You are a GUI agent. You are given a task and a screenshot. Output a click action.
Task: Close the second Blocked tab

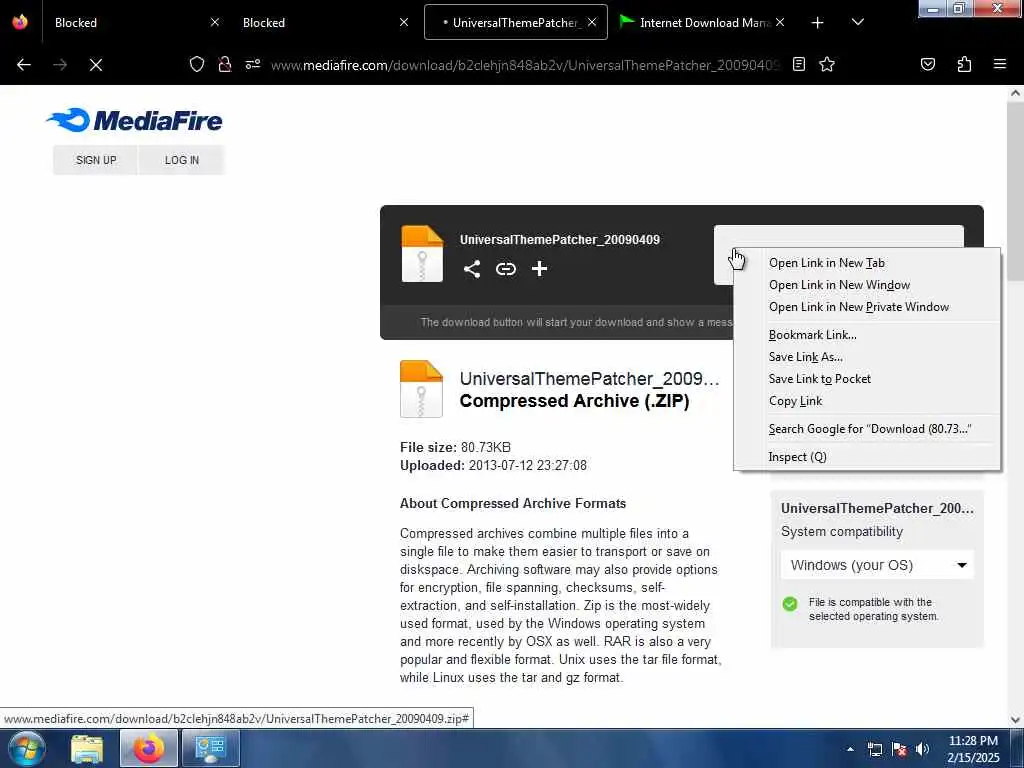tap(404, 22)
